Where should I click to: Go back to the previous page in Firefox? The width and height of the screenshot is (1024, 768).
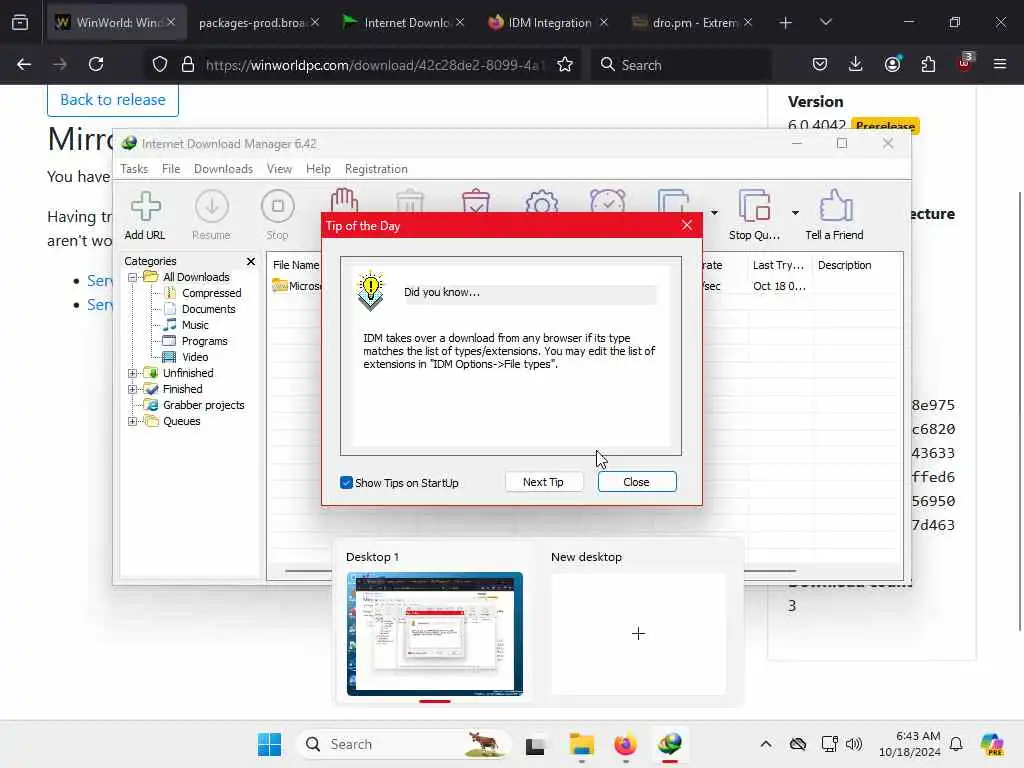point(24,65)
